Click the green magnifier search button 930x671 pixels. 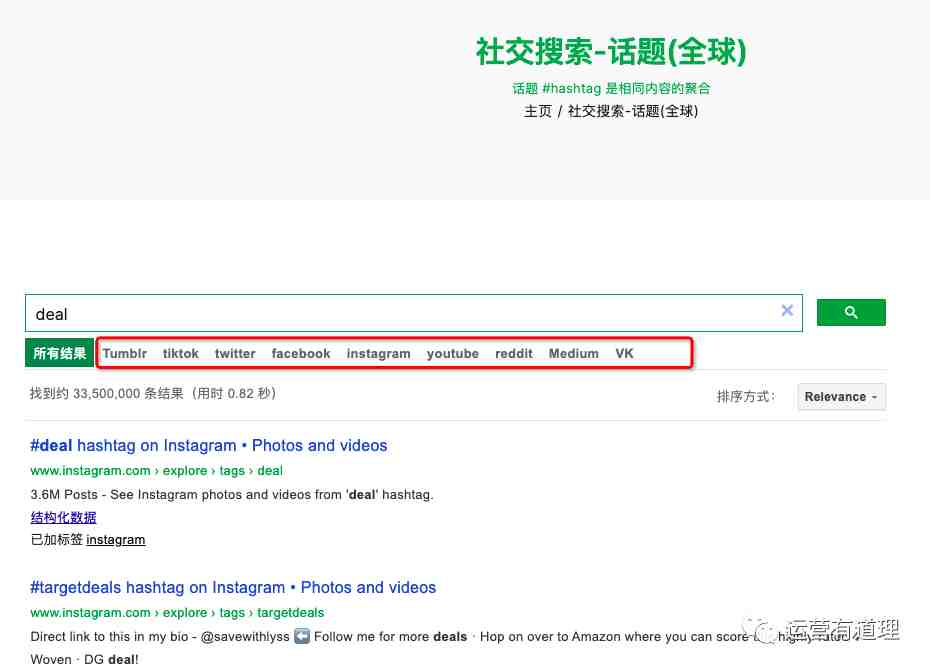[851, 313]
